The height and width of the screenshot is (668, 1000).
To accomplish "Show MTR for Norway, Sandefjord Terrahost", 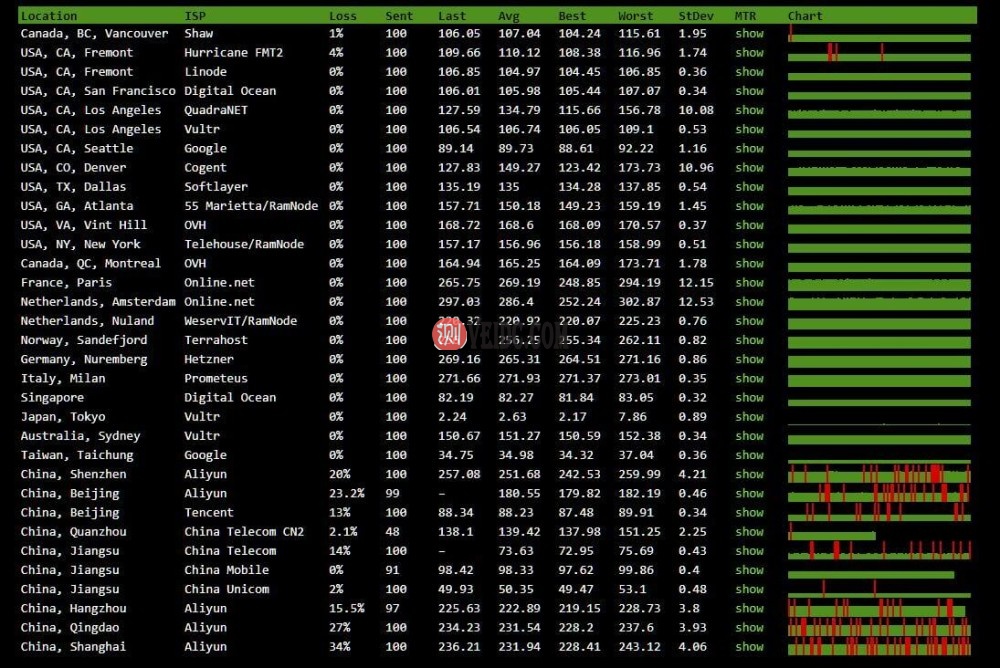I will tap(750, 340).
